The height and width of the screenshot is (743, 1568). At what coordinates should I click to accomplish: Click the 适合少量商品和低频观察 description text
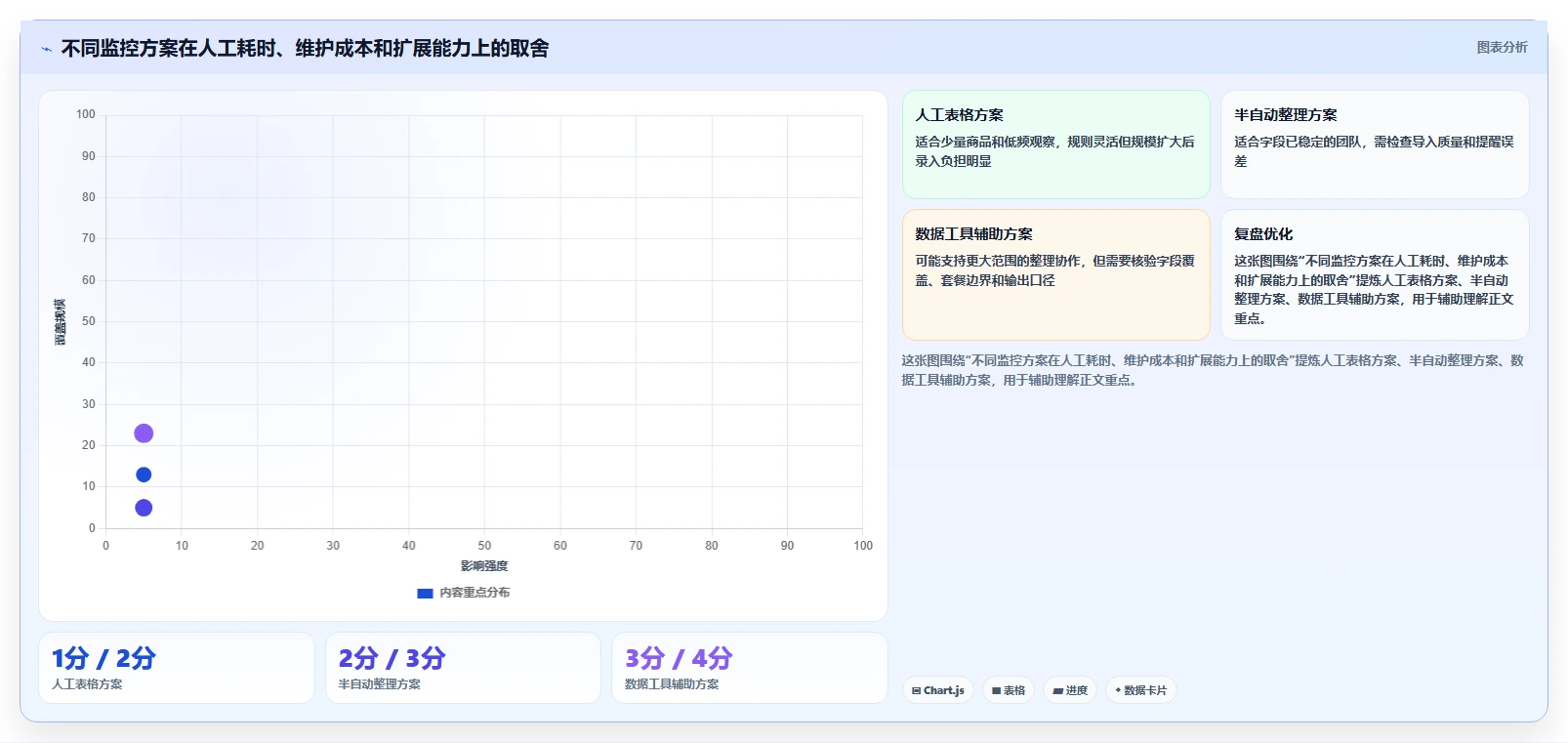tap(1054, 151)
